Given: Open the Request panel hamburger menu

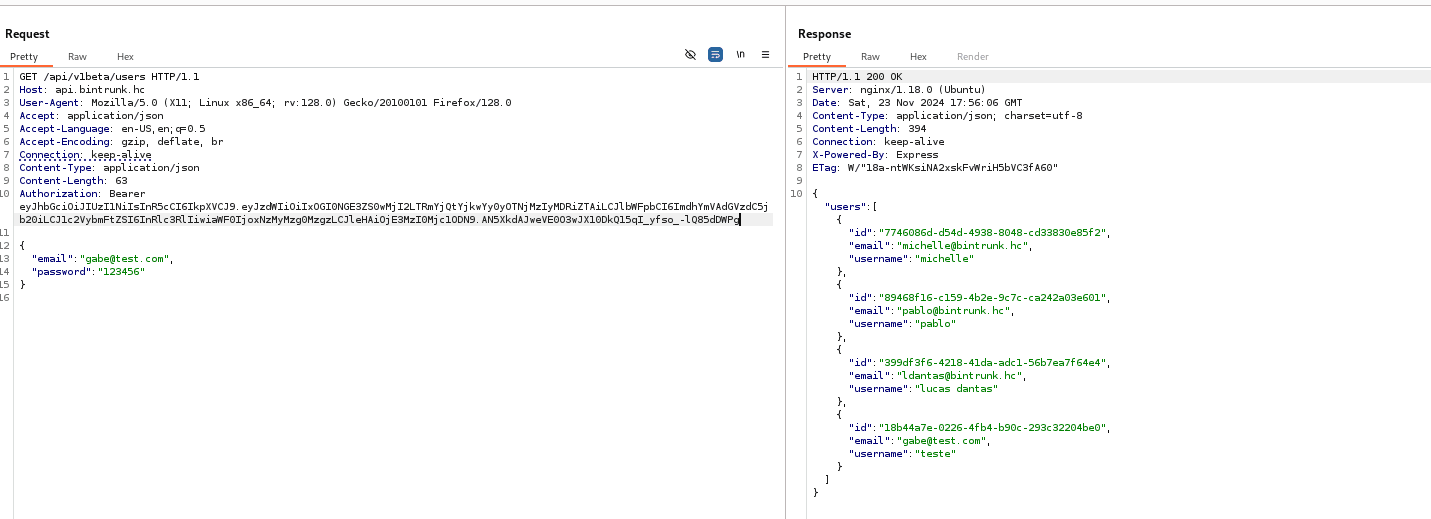Looking at the screenshot, I should [766, 55].
